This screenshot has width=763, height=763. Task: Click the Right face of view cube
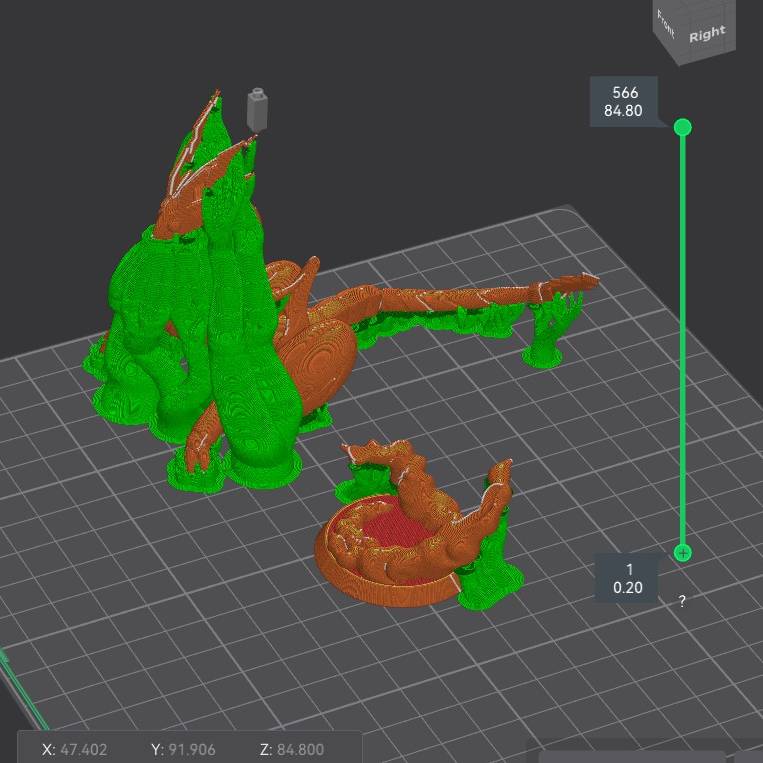coord(707,33)
